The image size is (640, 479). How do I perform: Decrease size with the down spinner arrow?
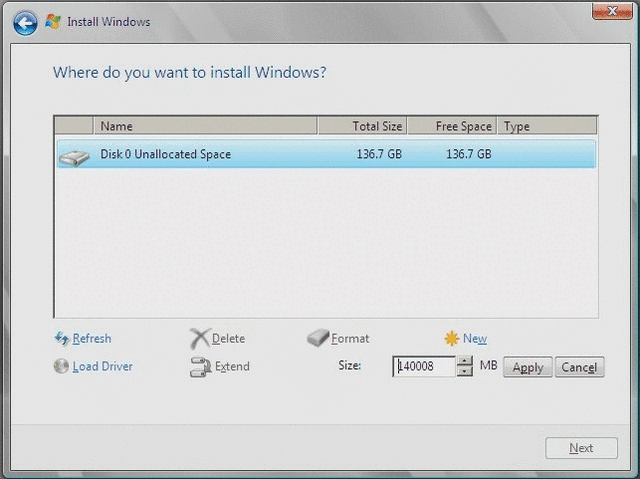(464, 371)
